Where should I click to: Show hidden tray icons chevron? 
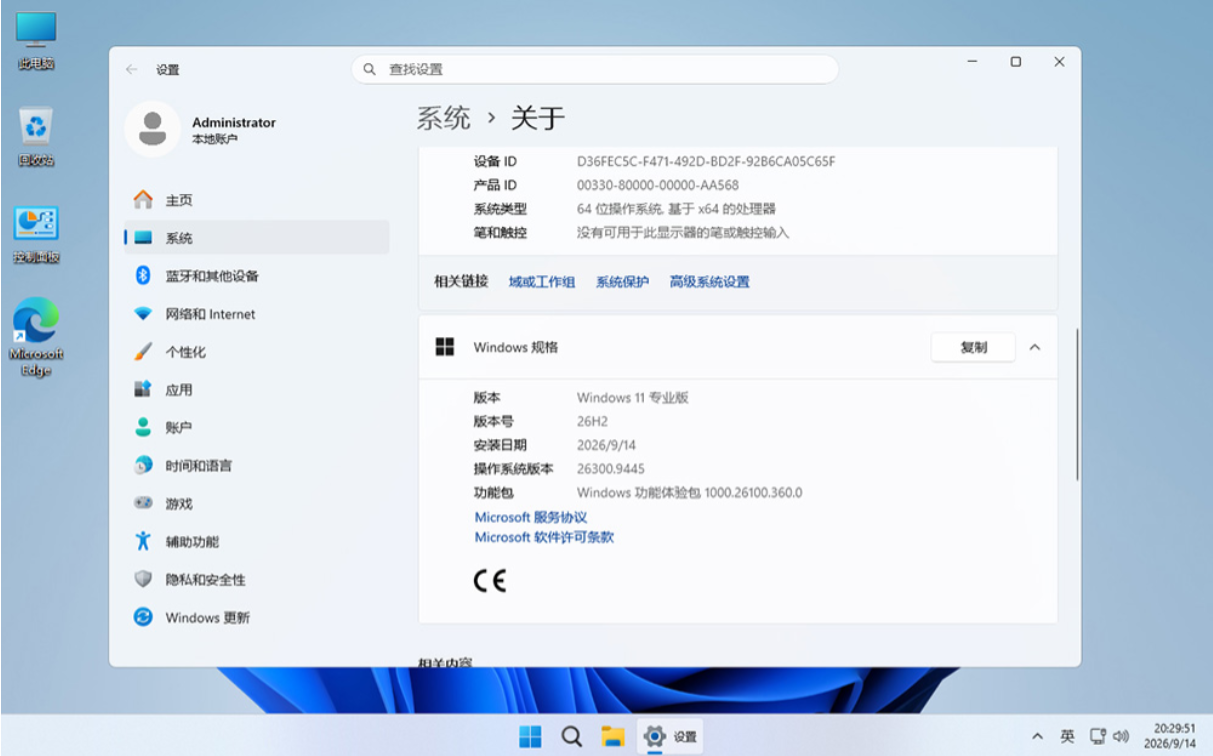(x=1038, y=736)
